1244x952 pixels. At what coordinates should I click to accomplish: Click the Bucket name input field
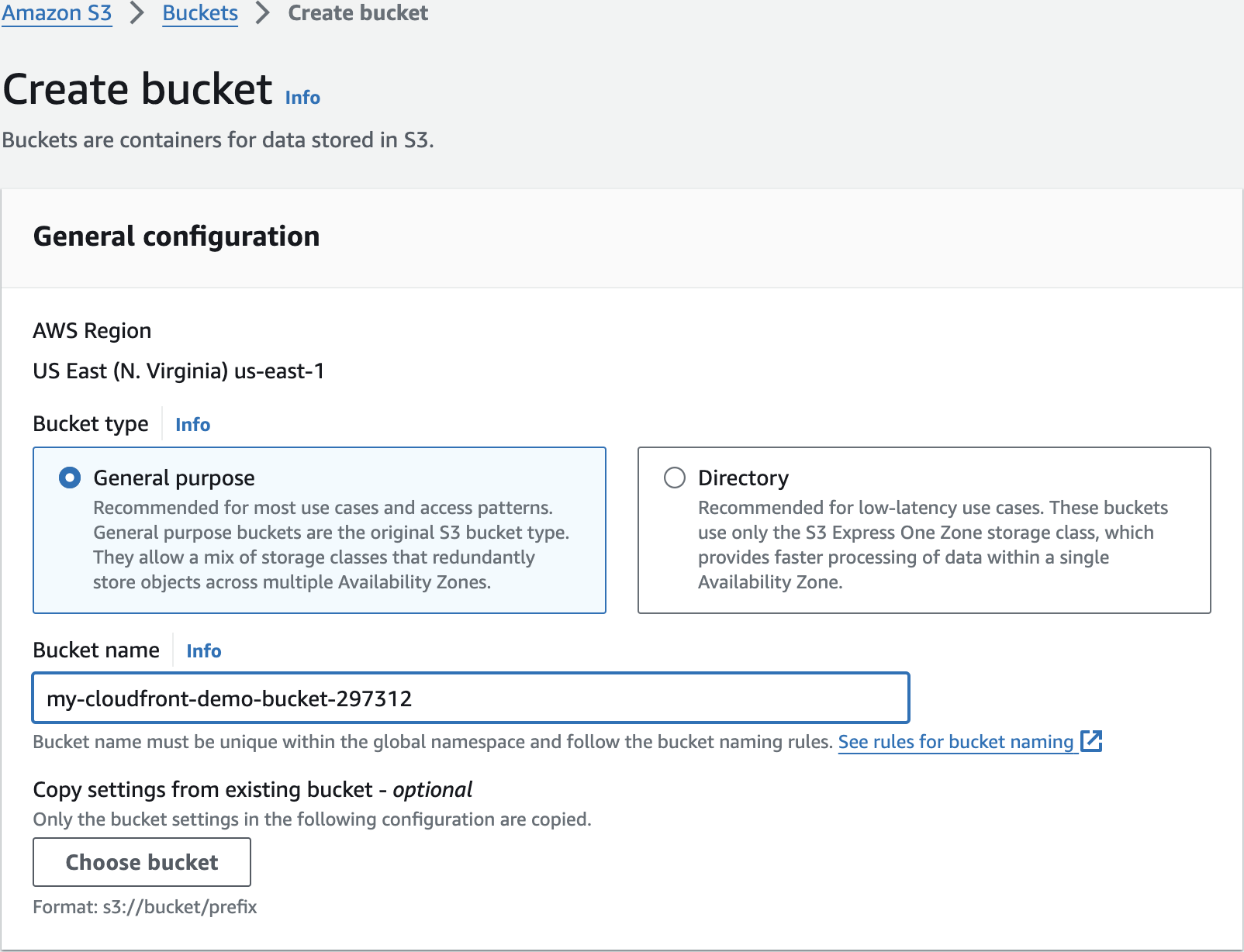(471, 698)
